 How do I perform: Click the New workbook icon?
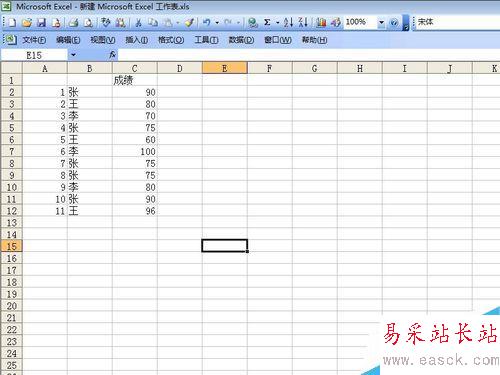click(12, 23)
